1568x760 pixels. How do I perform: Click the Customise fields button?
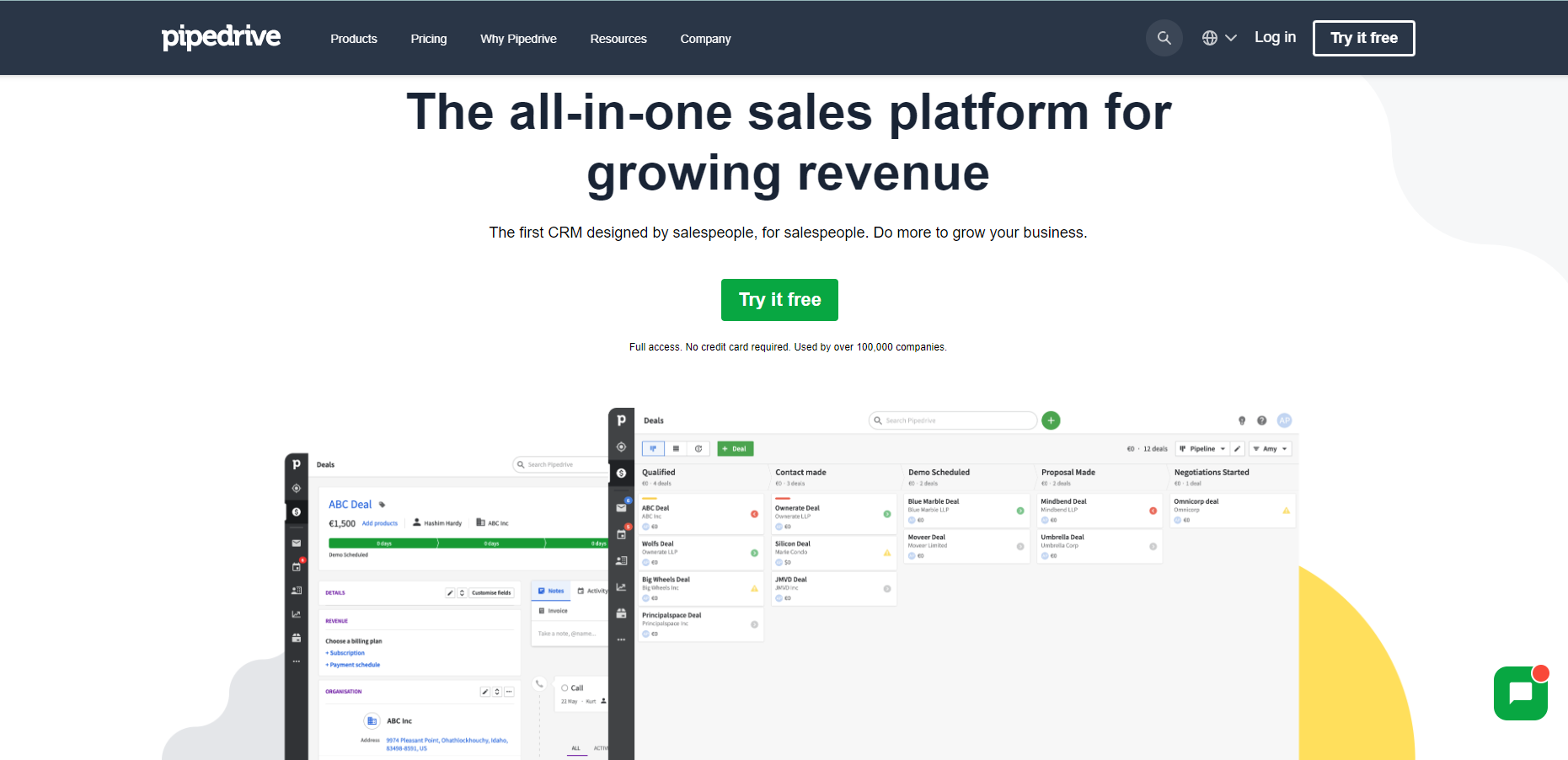click(491, 593)
